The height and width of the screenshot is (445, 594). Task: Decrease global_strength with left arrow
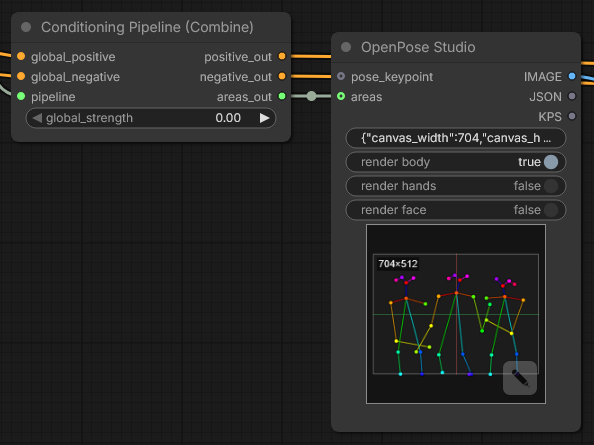point(37,118)
